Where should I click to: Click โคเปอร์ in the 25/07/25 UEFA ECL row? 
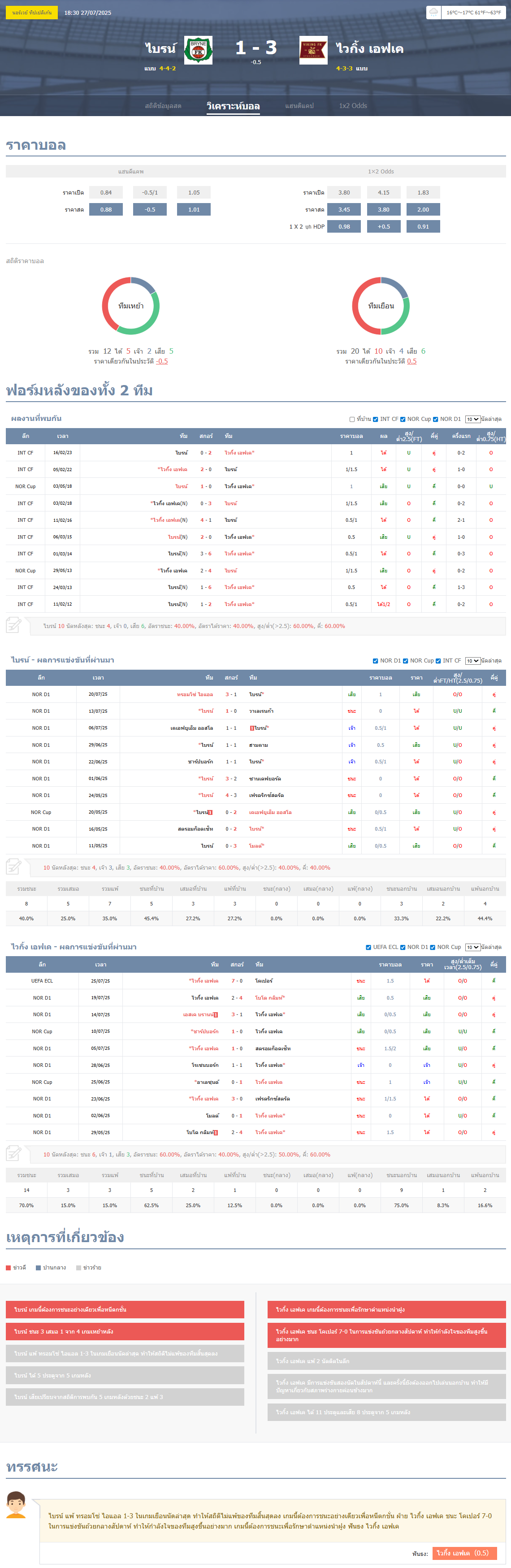[264, 981]
